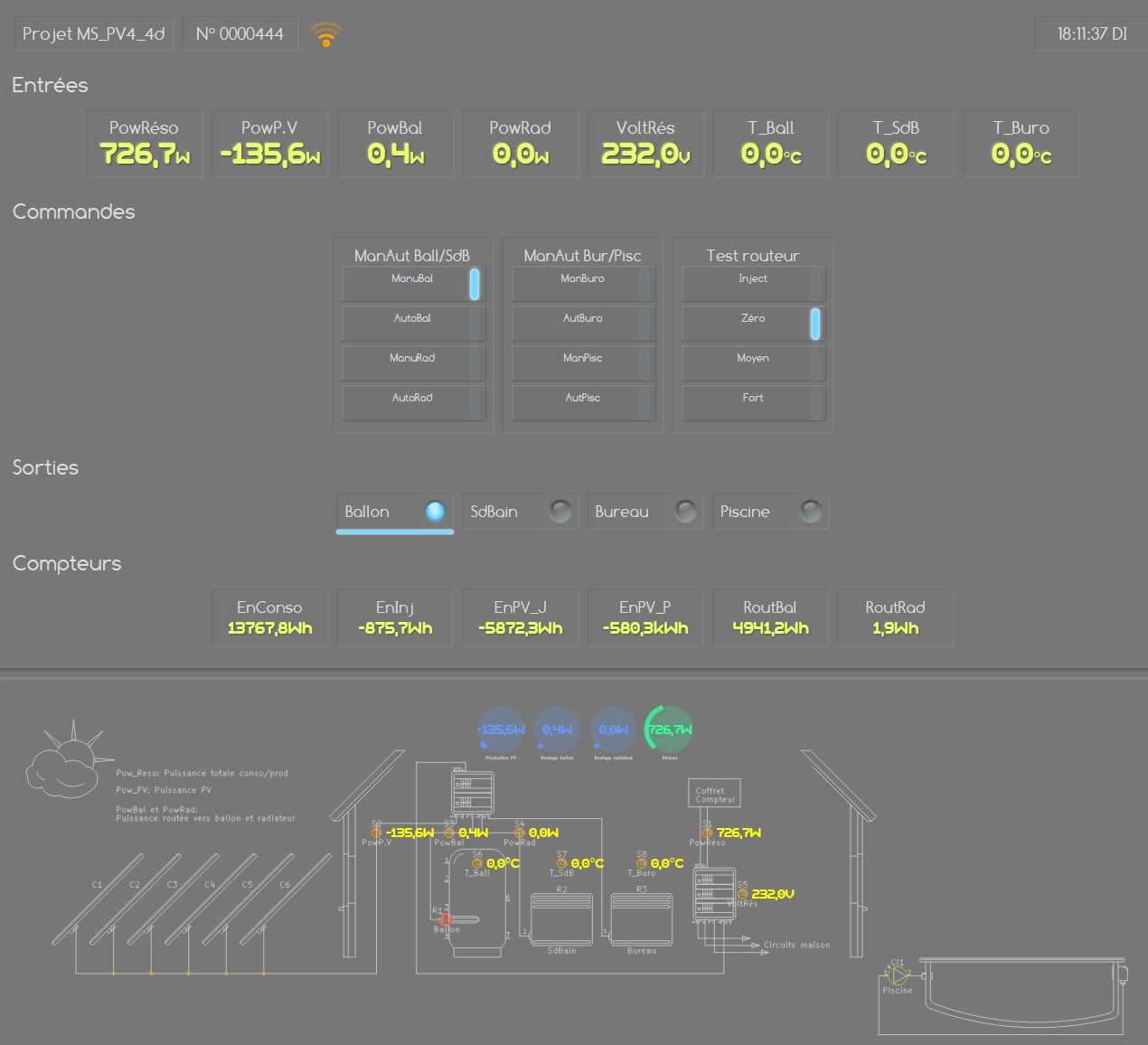The width and height of the screenshot is (1148, 1045).
Task: Click the Projet MS_PV4_4d button
Action: click(x=94, y=34)
